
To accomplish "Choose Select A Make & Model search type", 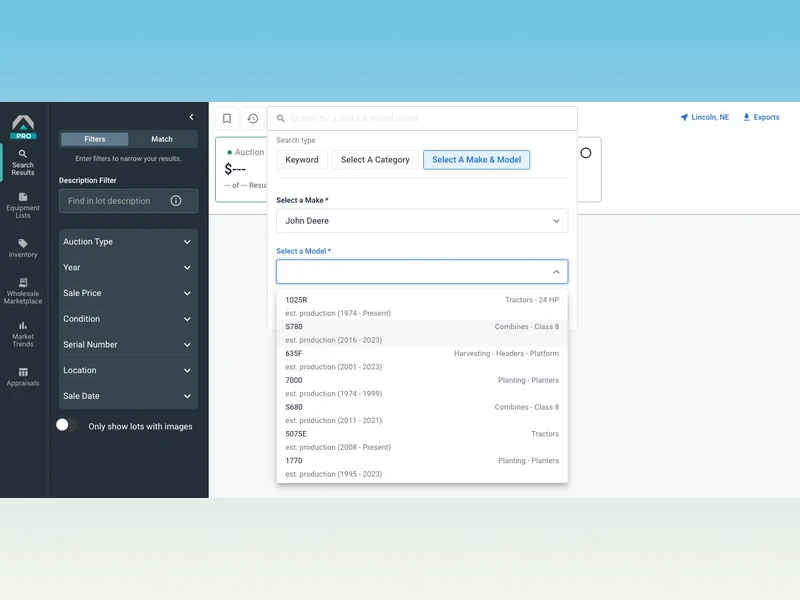I will [477, 160].
